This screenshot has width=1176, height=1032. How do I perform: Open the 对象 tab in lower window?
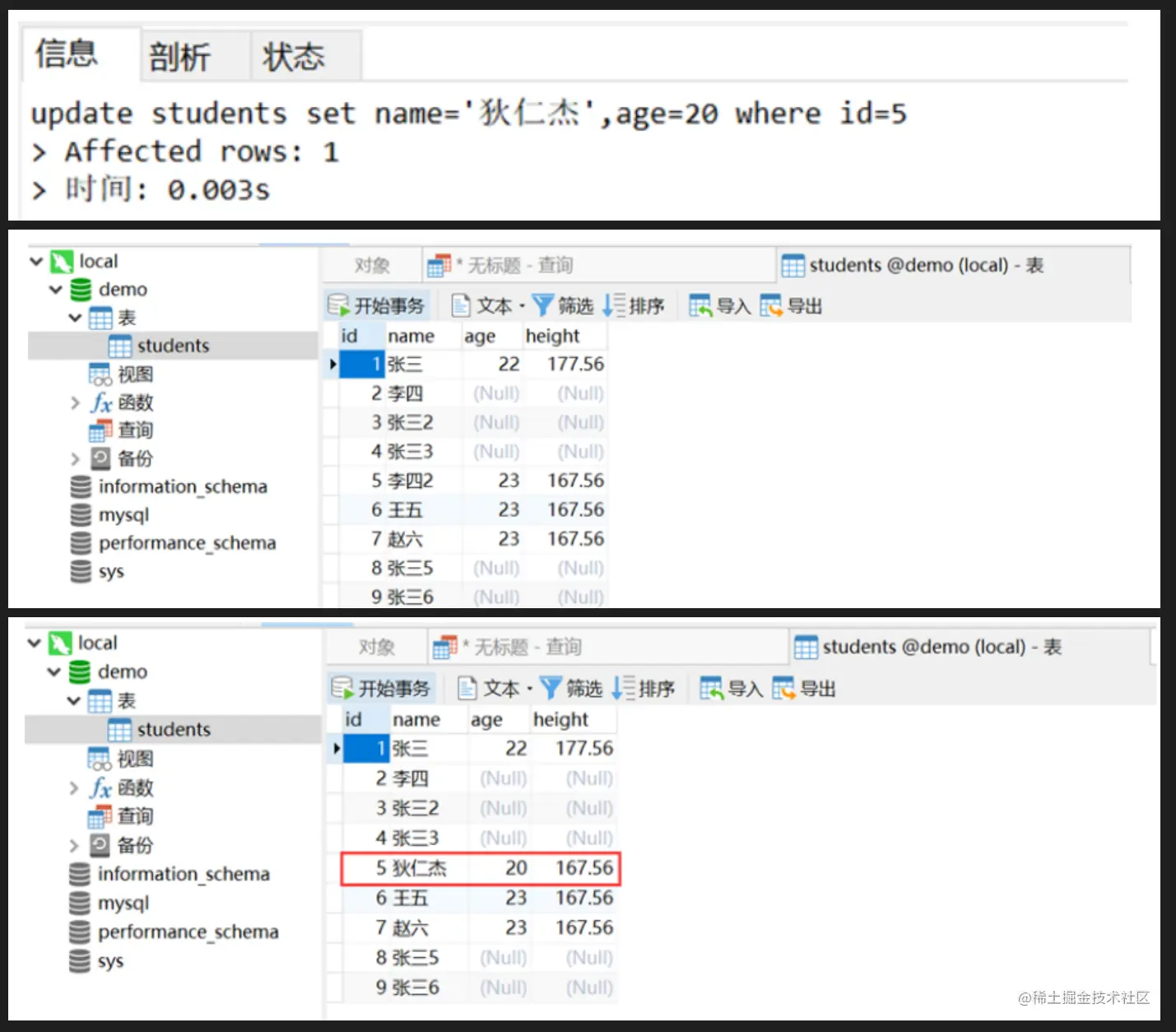377,647
